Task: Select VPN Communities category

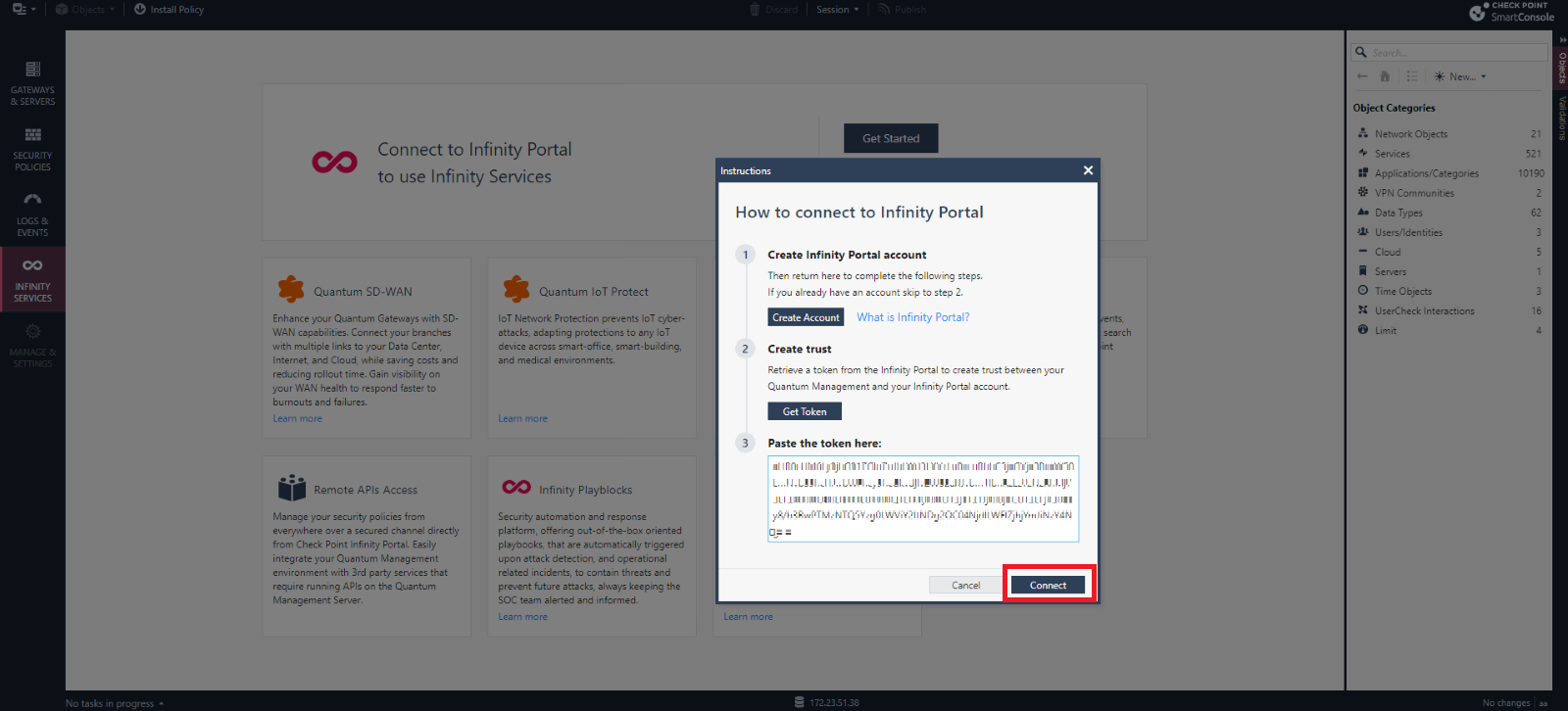Action: 1449,193
